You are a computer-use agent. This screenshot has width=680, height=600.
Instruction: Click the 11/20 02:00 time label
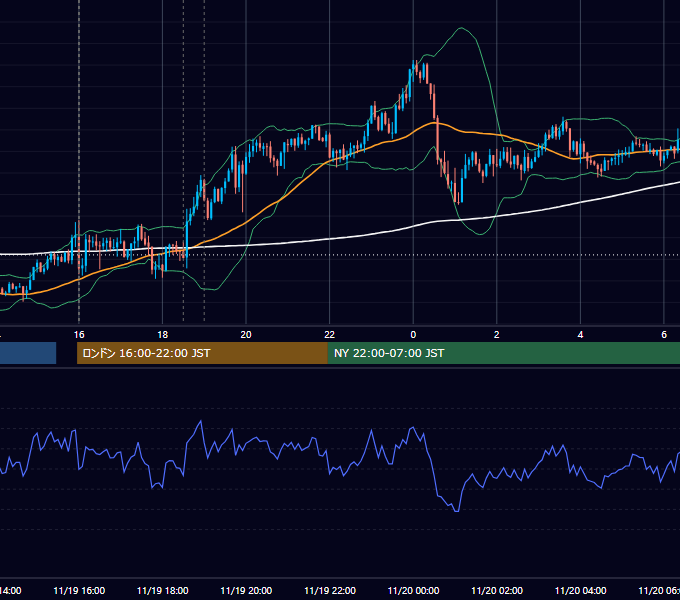(x=497, y=591)
